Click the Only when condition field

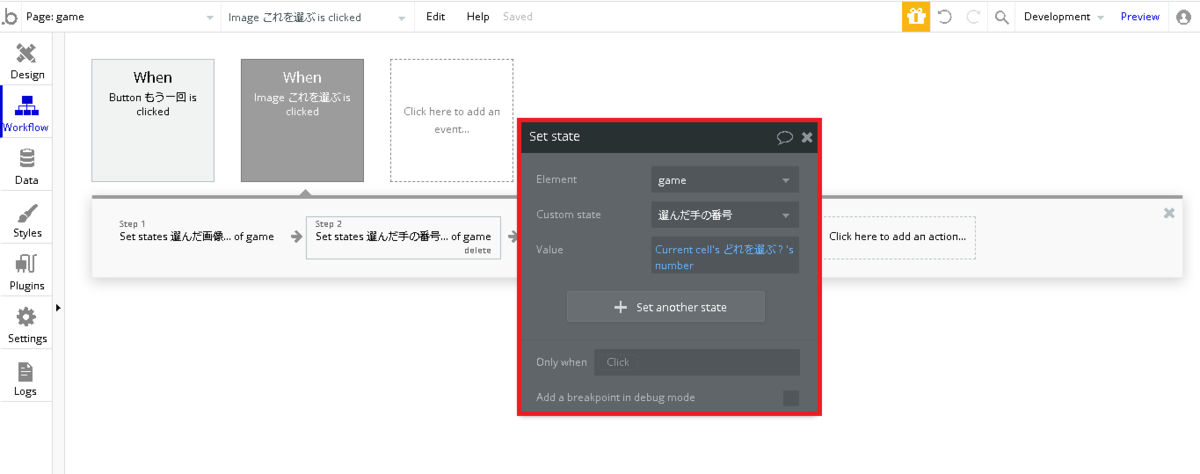697,362
